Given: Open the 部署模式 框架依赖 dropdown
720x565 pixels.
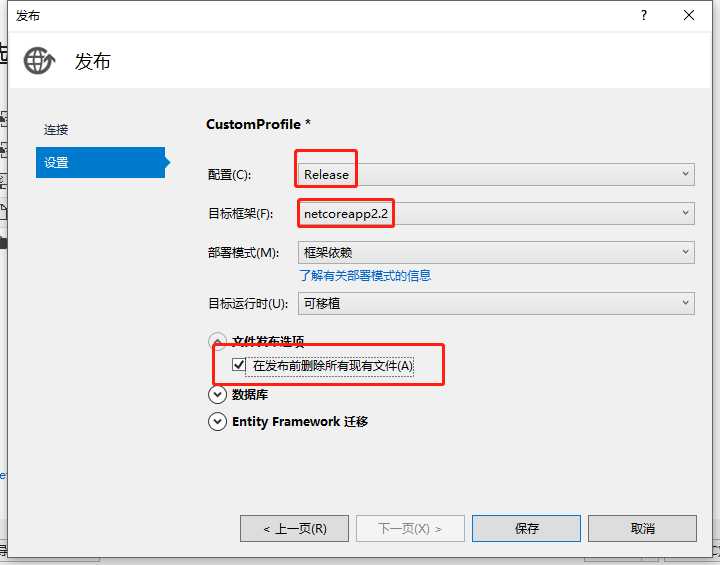Looking at the screenshot, I should (496, 252).
